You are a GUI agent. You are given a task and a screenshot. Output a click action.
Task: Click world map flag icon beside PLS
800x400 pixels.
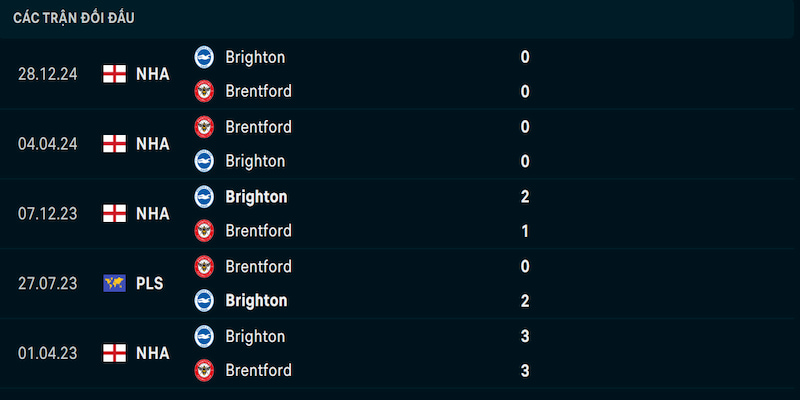click(114, 283)
